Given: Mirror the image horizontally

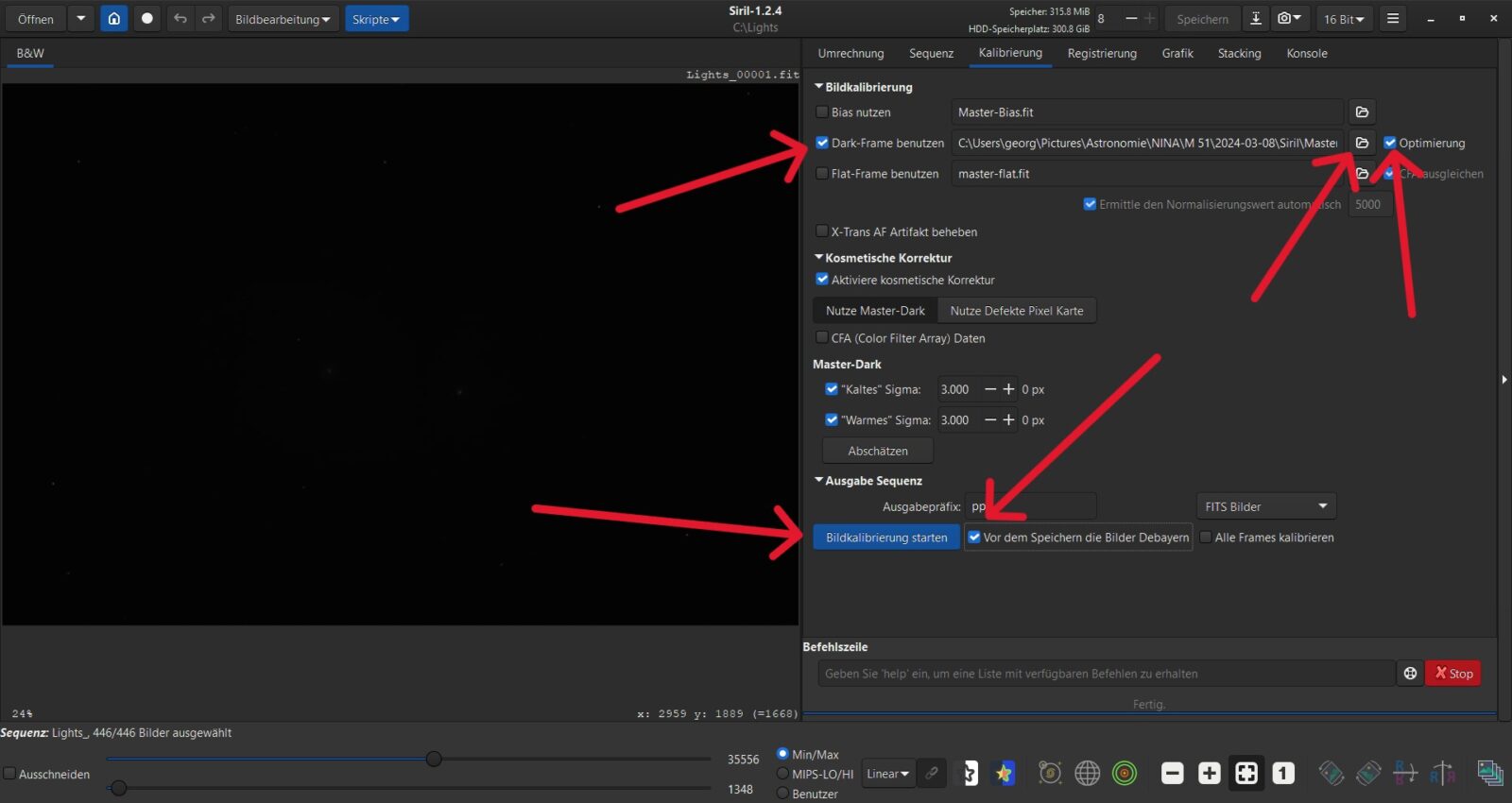Looking at the screenshot, I should point(1405,774).
